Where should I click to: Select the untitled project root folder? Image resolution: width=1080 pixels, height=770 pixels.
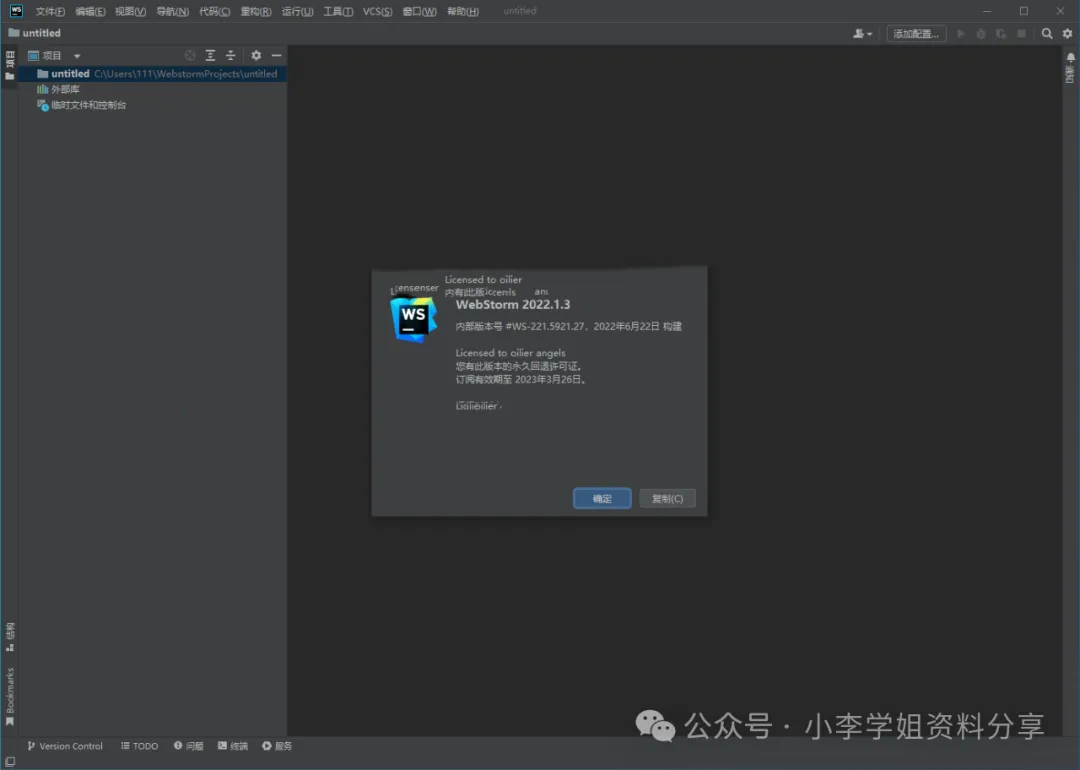click(152, 74)
